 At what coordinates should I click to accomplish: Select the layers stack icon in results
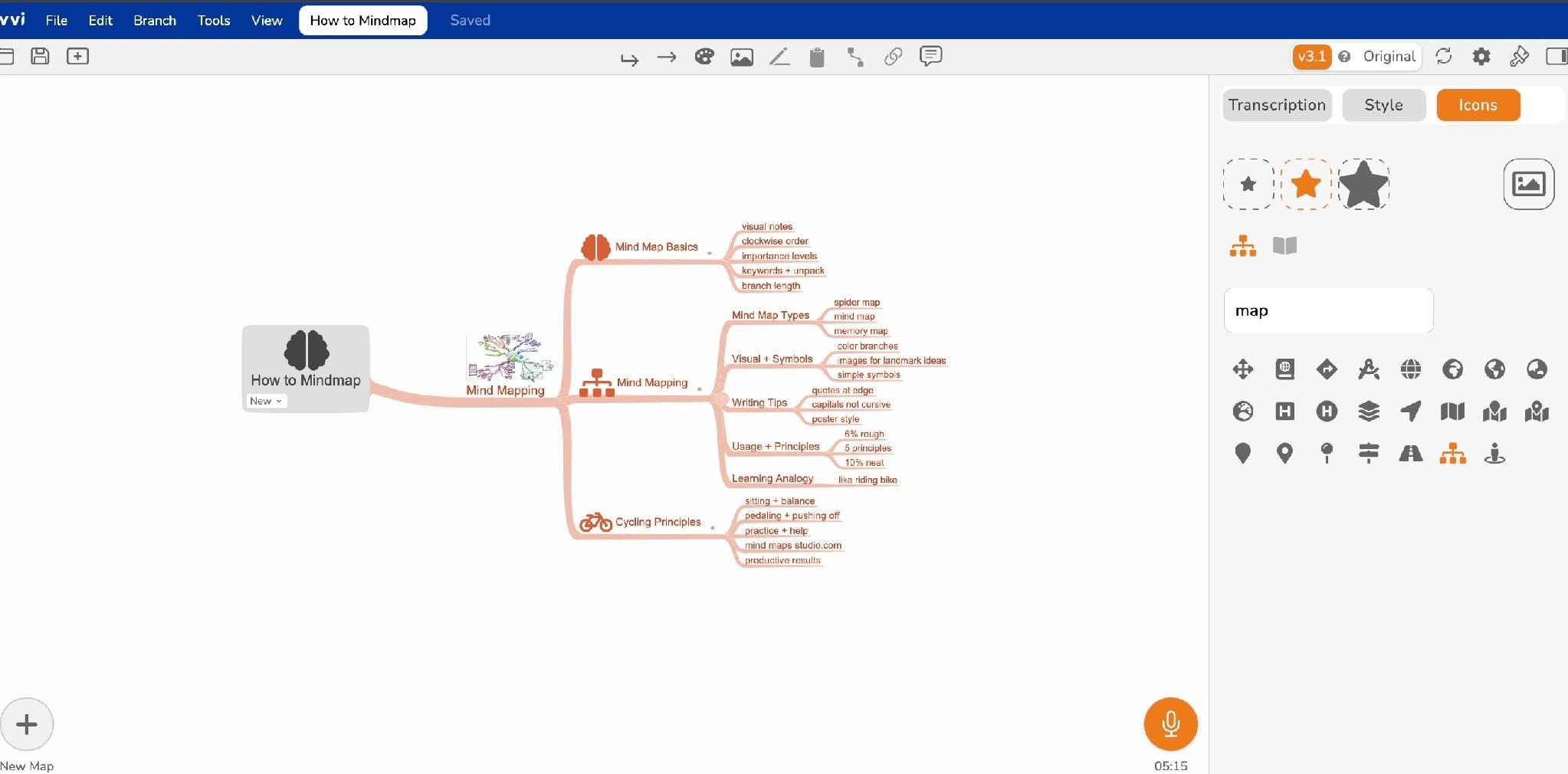pos(1369,412)
